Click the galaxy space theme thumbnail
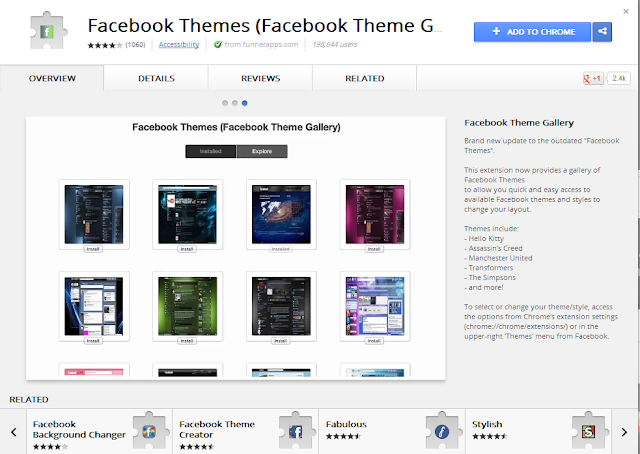640x454 pixels. pyautogui.click(x=281, y=214)
